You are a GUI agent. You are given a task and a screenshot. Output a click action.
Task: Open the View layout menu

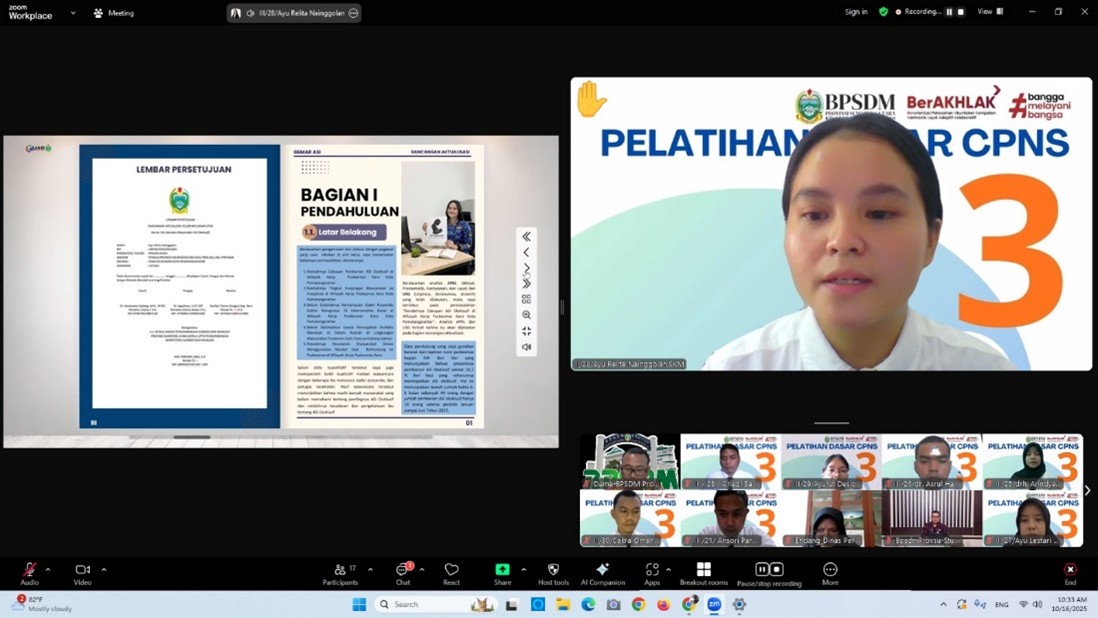990,12
